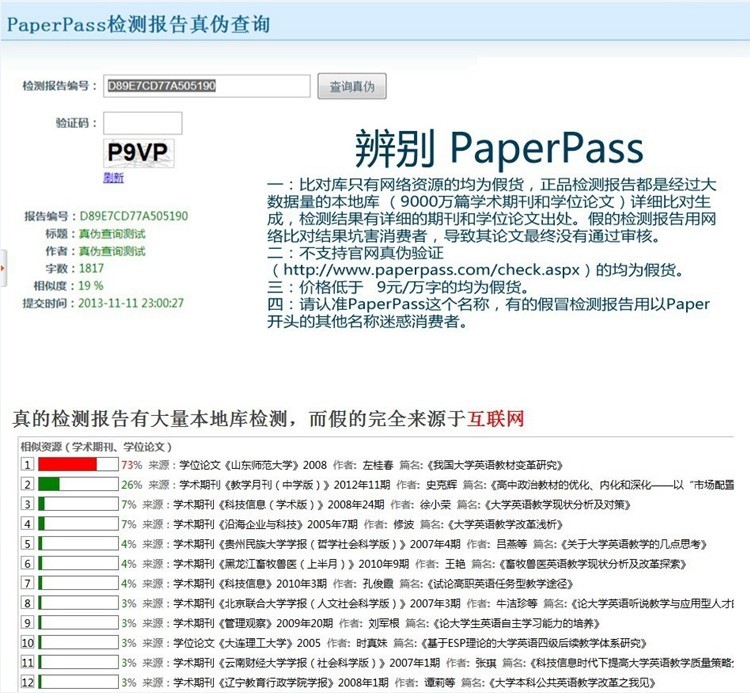Click the 相似资源 section header

click(x=98, y=446)
